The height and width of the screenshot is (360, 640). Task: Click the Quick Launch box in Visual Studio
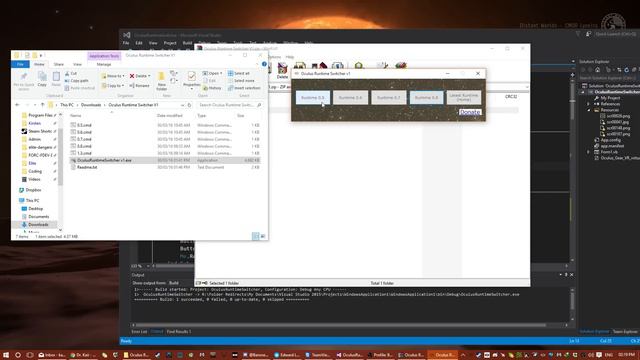pyautogui.click(x=616, y=34)
